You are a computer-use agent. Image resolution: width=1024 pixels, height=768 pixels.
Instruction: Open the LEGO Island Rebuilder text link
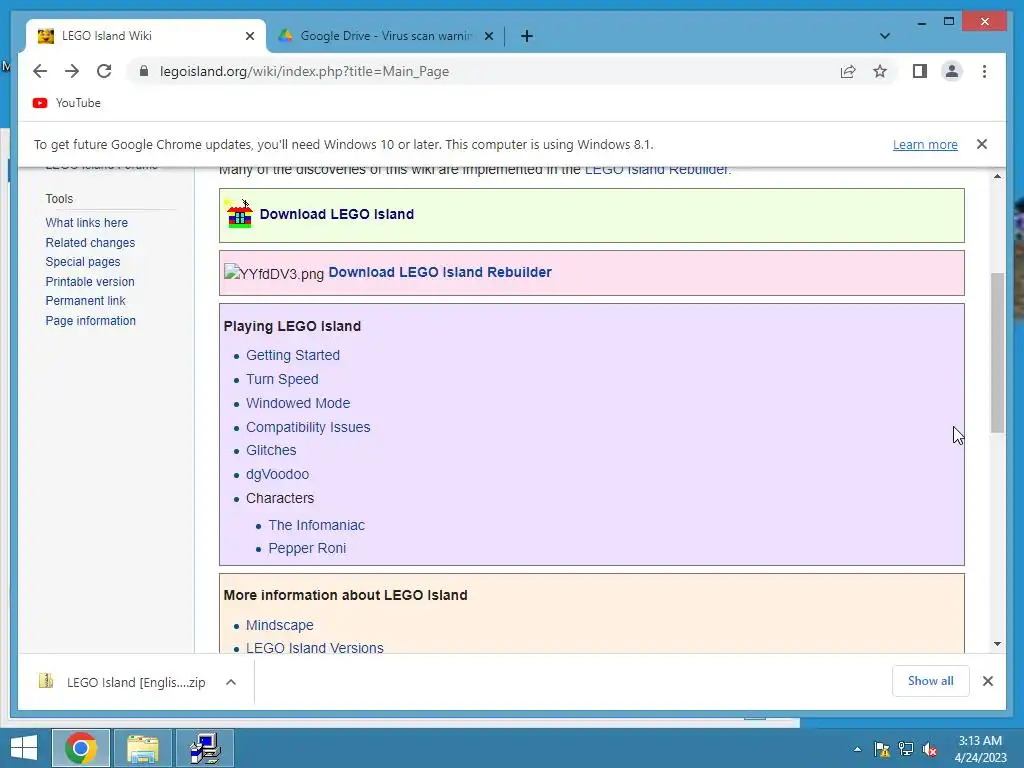(656, 170)
